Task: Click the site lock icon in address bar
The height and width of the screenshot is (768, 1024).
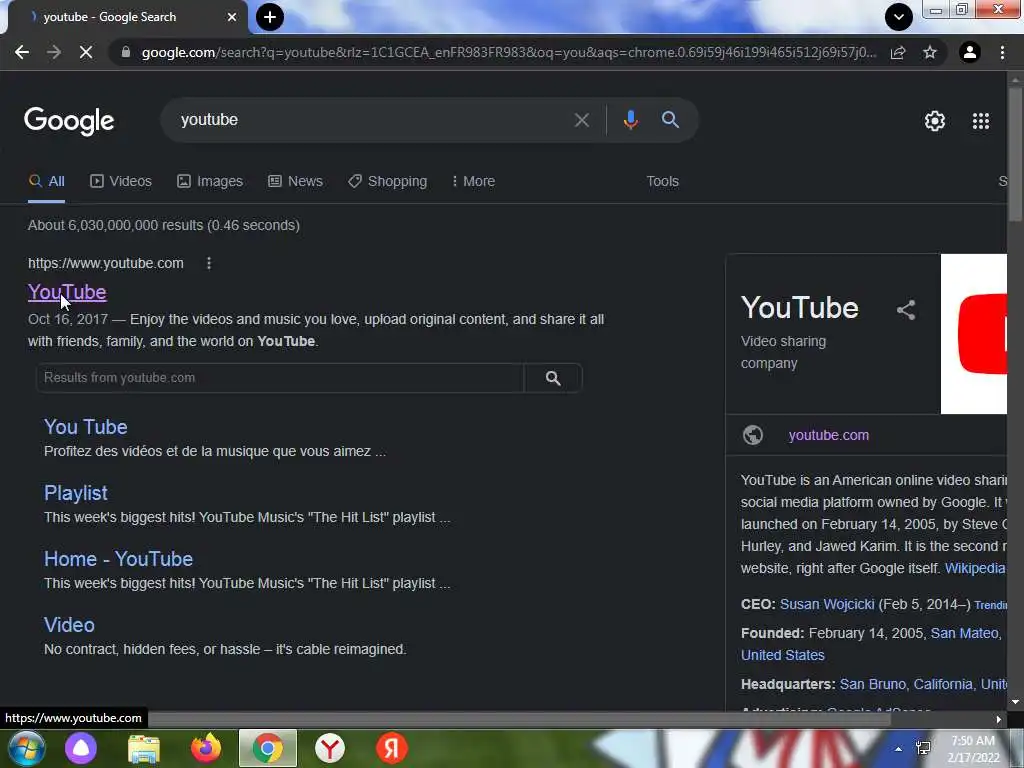Action: click(126, 52)
